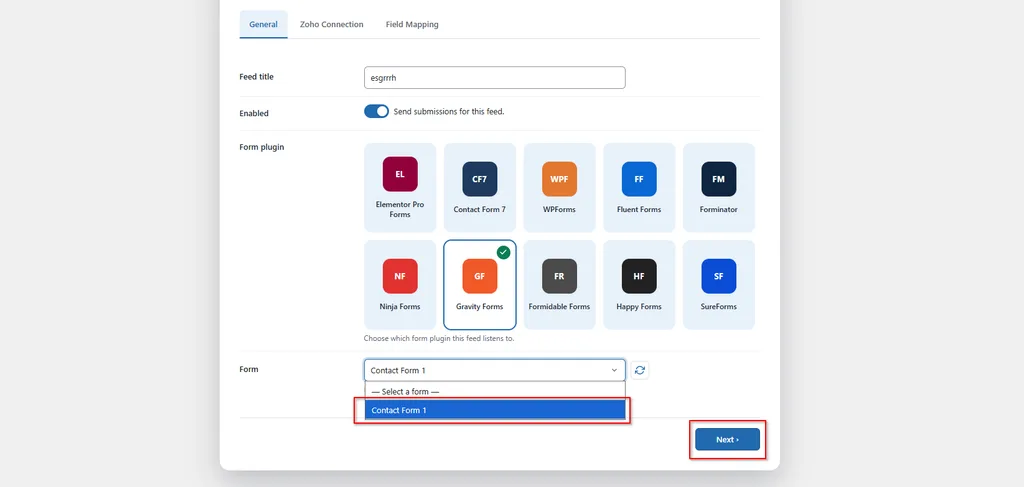
Task: Go to the Field Mapping tab
Action: pyautogui.click(x=412, y=24)
